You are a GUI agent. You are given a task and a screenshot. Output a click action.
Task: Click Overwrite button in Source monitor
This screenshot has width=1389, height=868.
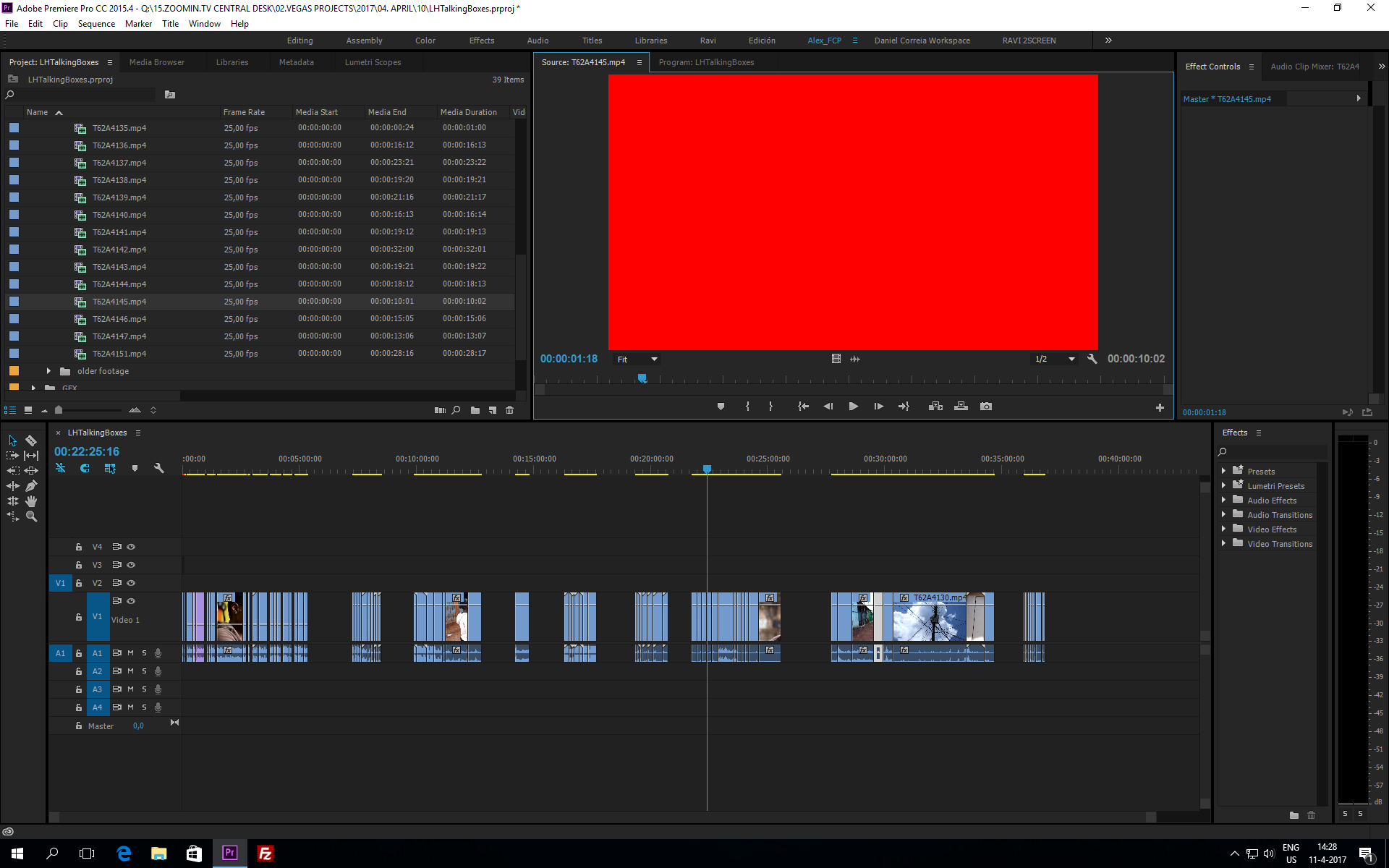click(961, 407)
